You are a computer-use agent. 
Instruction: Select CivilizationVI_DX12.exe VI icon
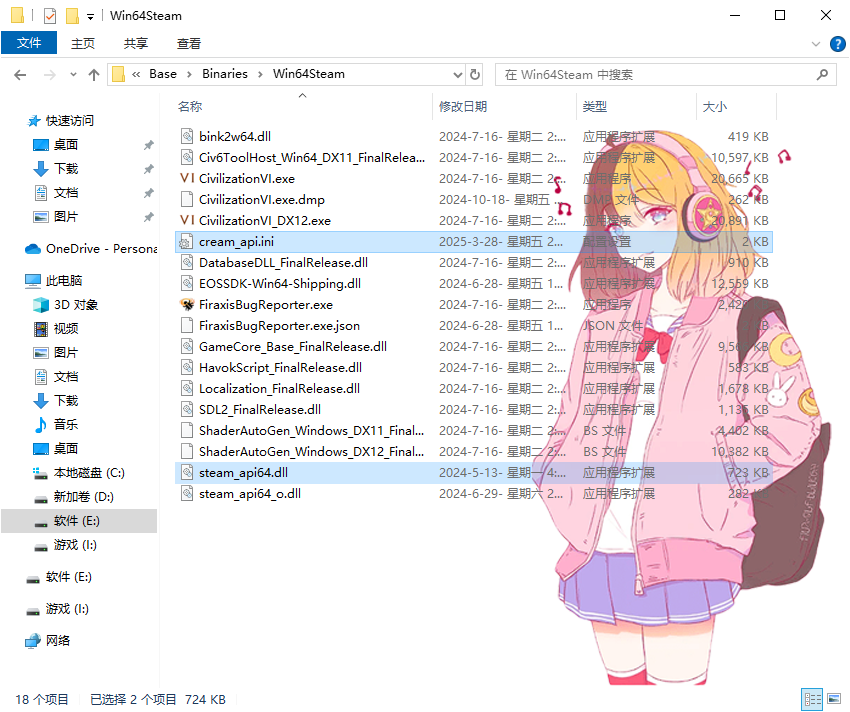(186, 220)
